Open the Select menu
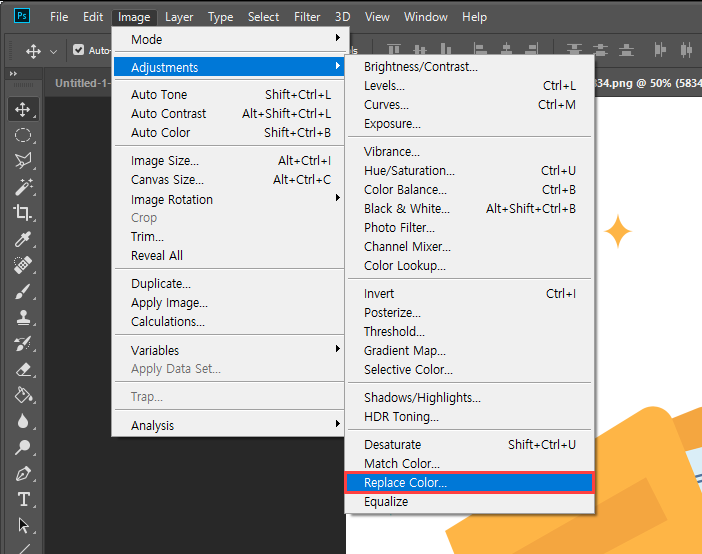The image size is (702, 554). click(263, 17)
